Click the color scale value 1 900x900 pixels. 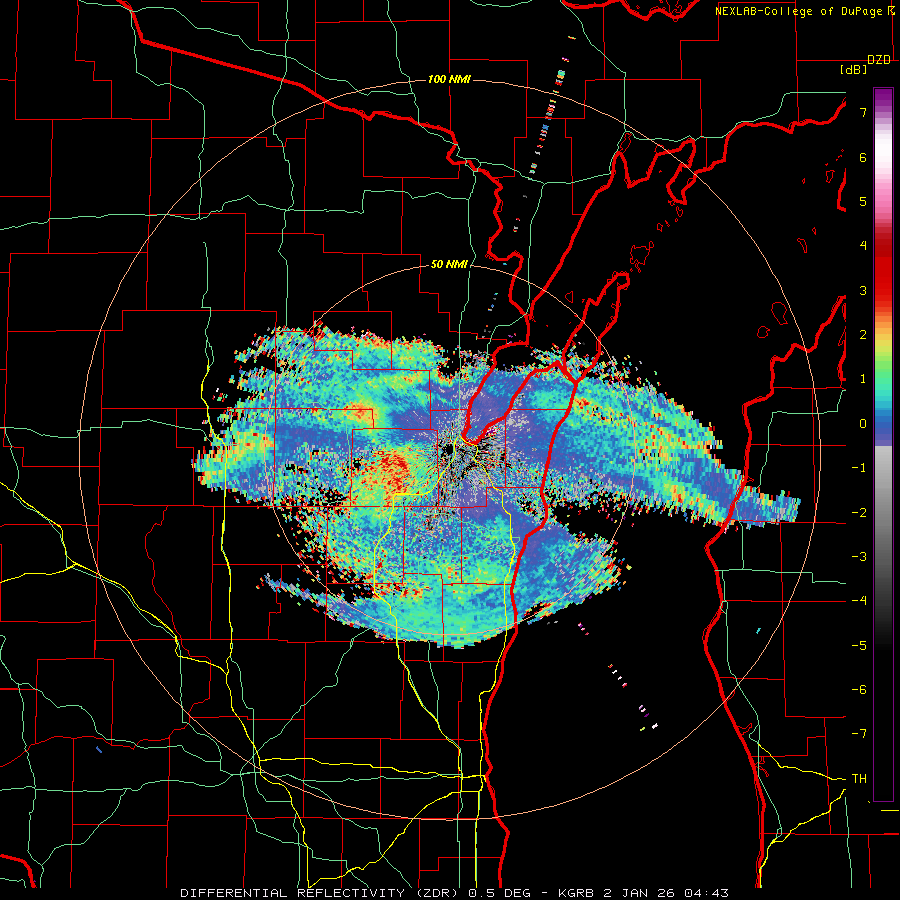[863, 379]
